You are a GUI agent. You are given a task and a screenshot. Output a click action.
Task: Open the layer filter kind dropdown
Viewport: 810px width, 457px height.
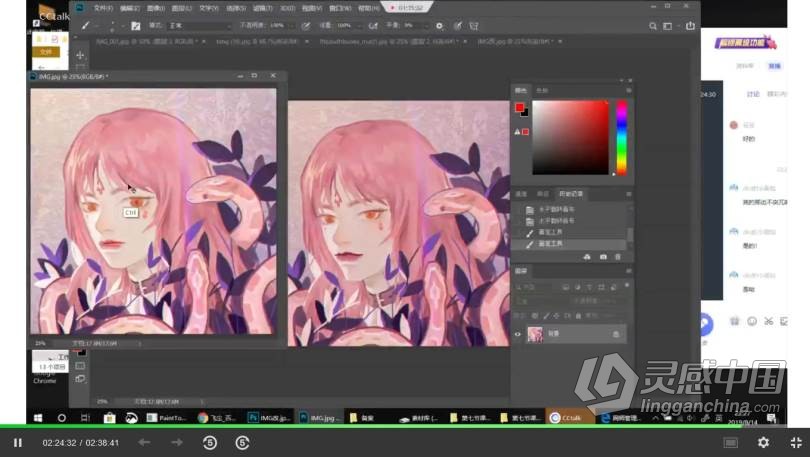[x=534, y=287]
